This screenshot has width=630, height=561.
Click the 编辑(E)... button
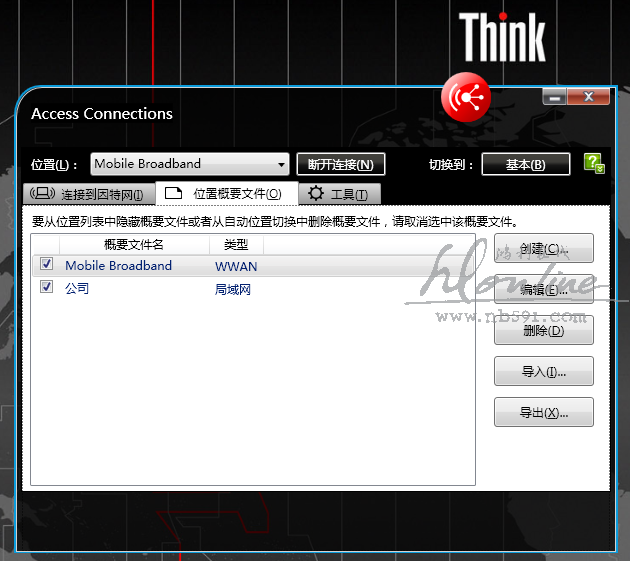click(544, 289)
